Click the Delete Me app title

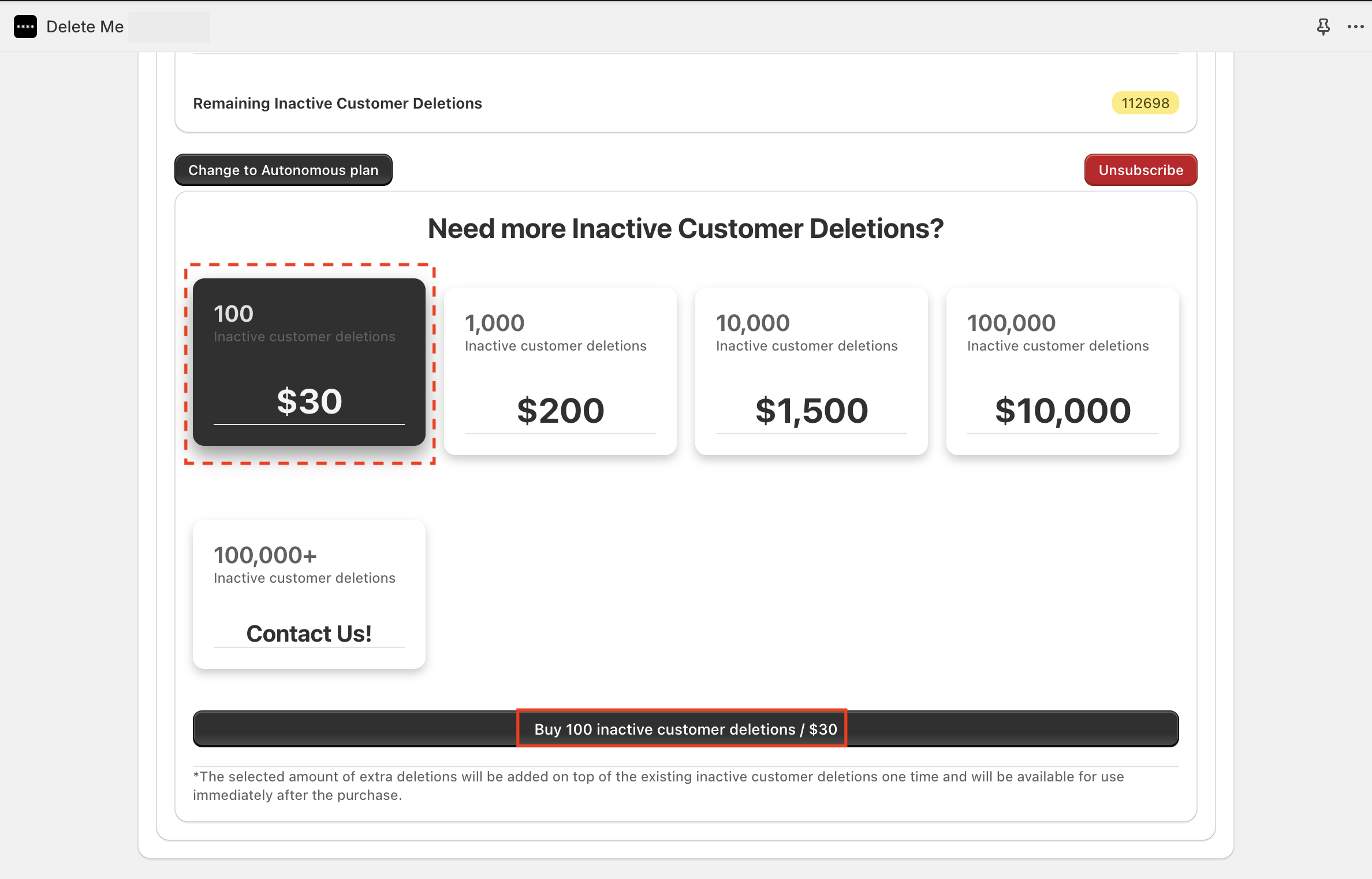point(85,27)
